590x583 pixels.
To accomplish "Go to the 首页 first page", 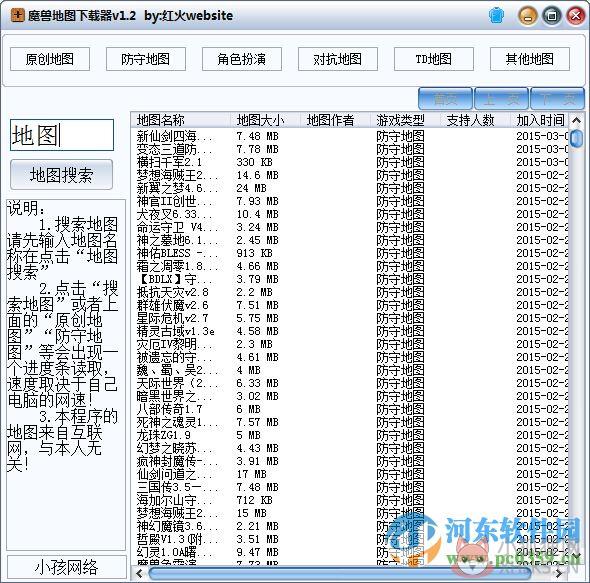I will [x=446, y=99].
